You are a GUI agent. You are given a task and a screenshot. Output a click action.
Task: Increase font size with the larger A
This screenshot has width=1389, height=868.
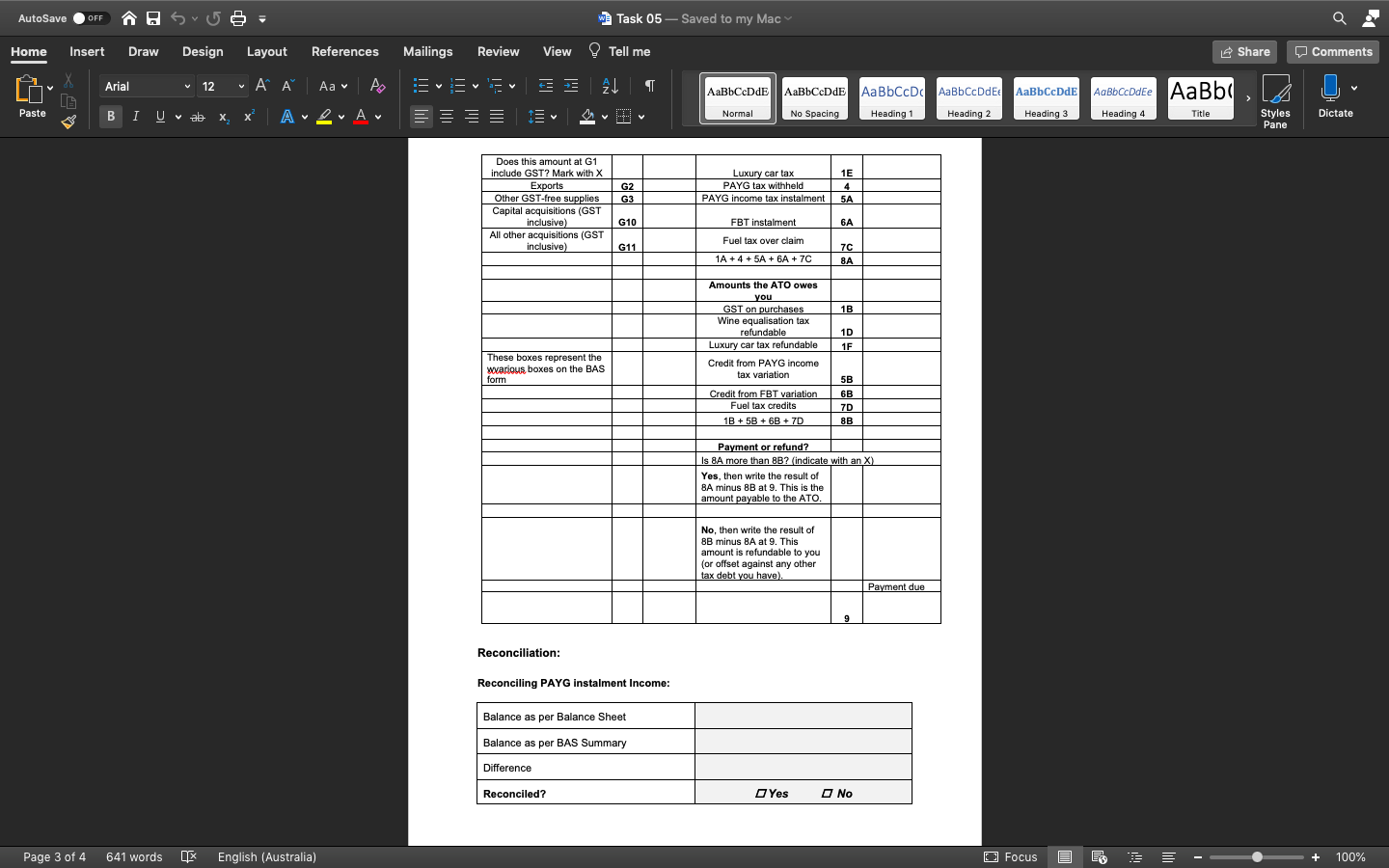262,86
